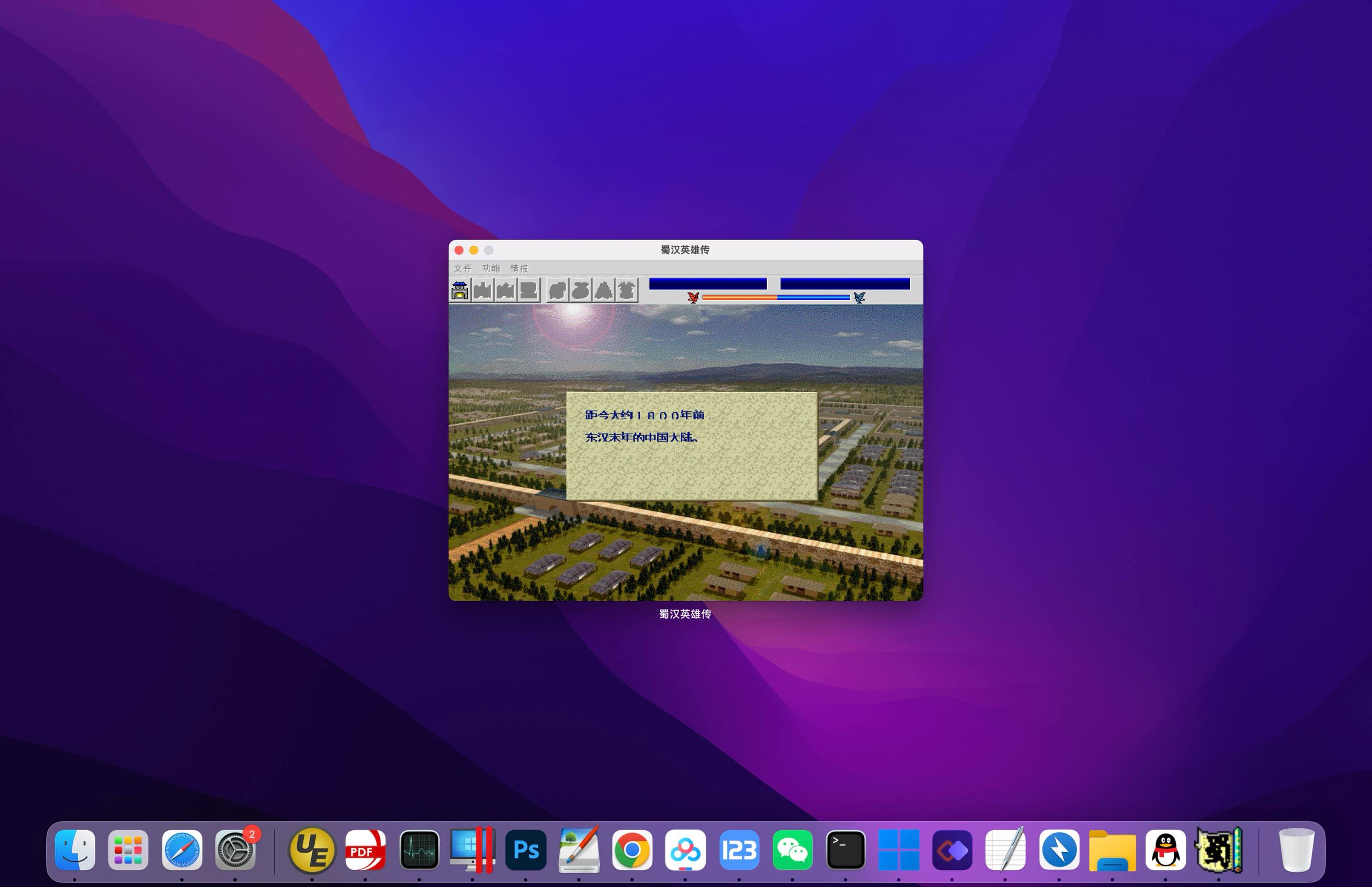The width and height of the screenshot is (1372, 887).
Task: Minimize the game window with yellow button
Action: tap(474, 250)
